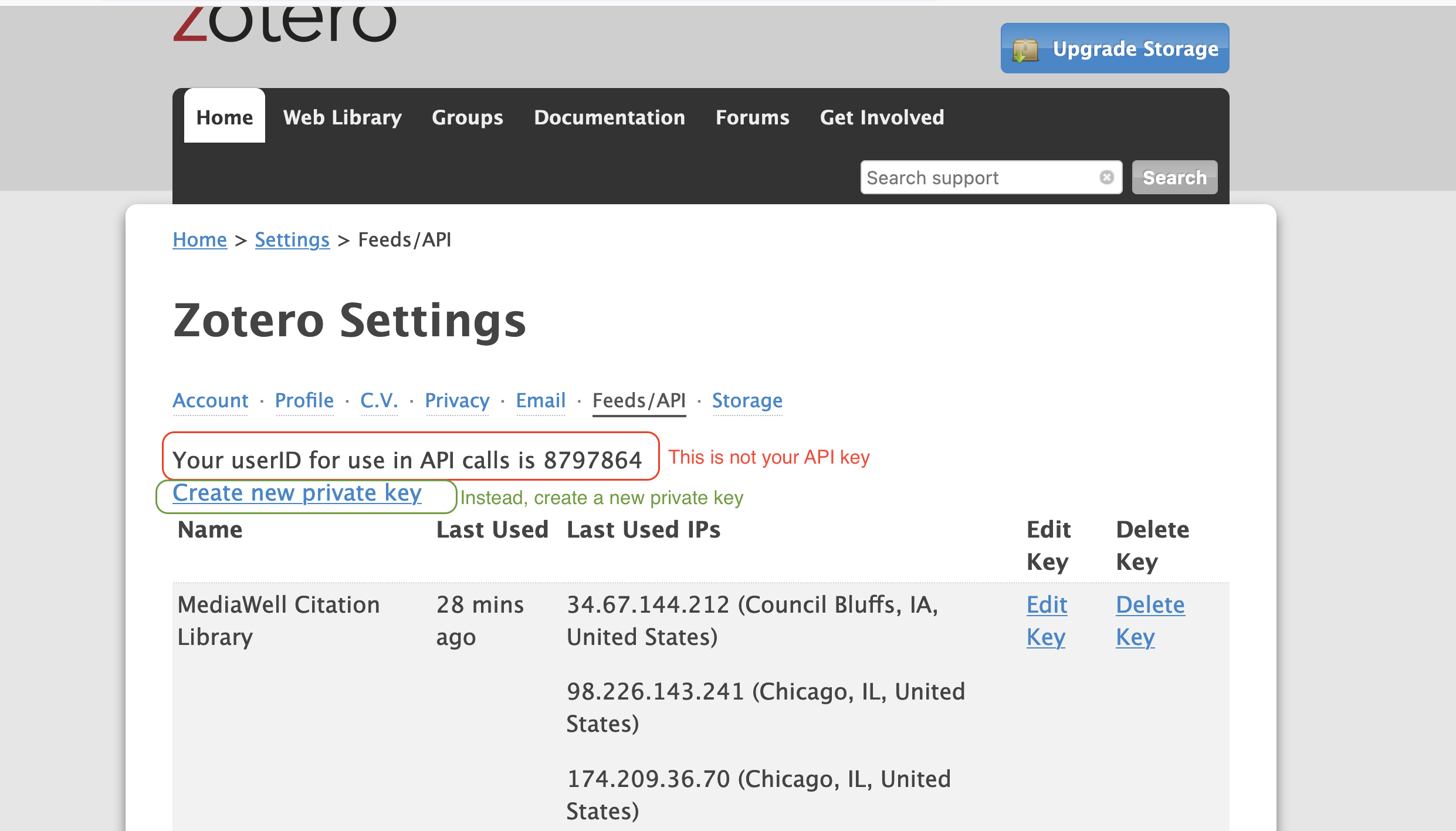Follow the Settings breadcrumb link

pos(292,239)
